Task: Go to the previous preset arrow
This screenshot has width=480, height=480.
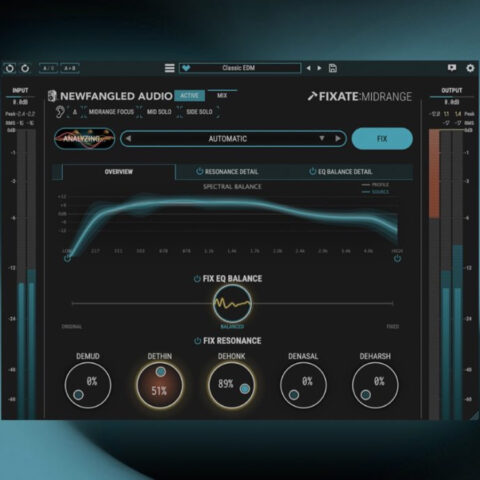Action: click(309, 68)
